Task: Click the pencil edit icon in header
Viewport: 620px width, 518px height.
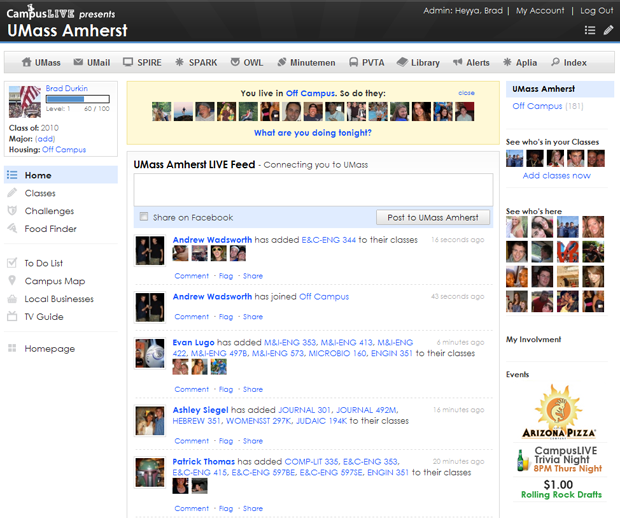Action: pos(608,30)
